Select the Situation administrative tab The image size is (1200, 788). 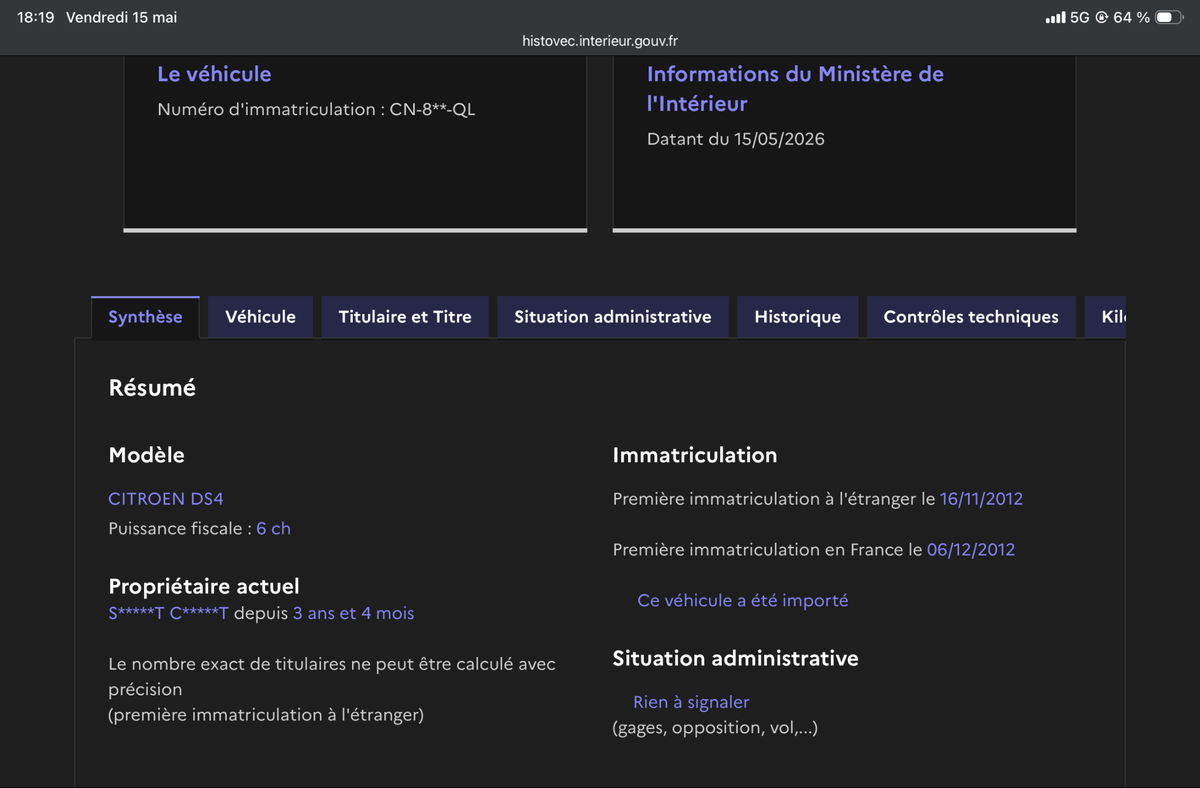[613, 317]
